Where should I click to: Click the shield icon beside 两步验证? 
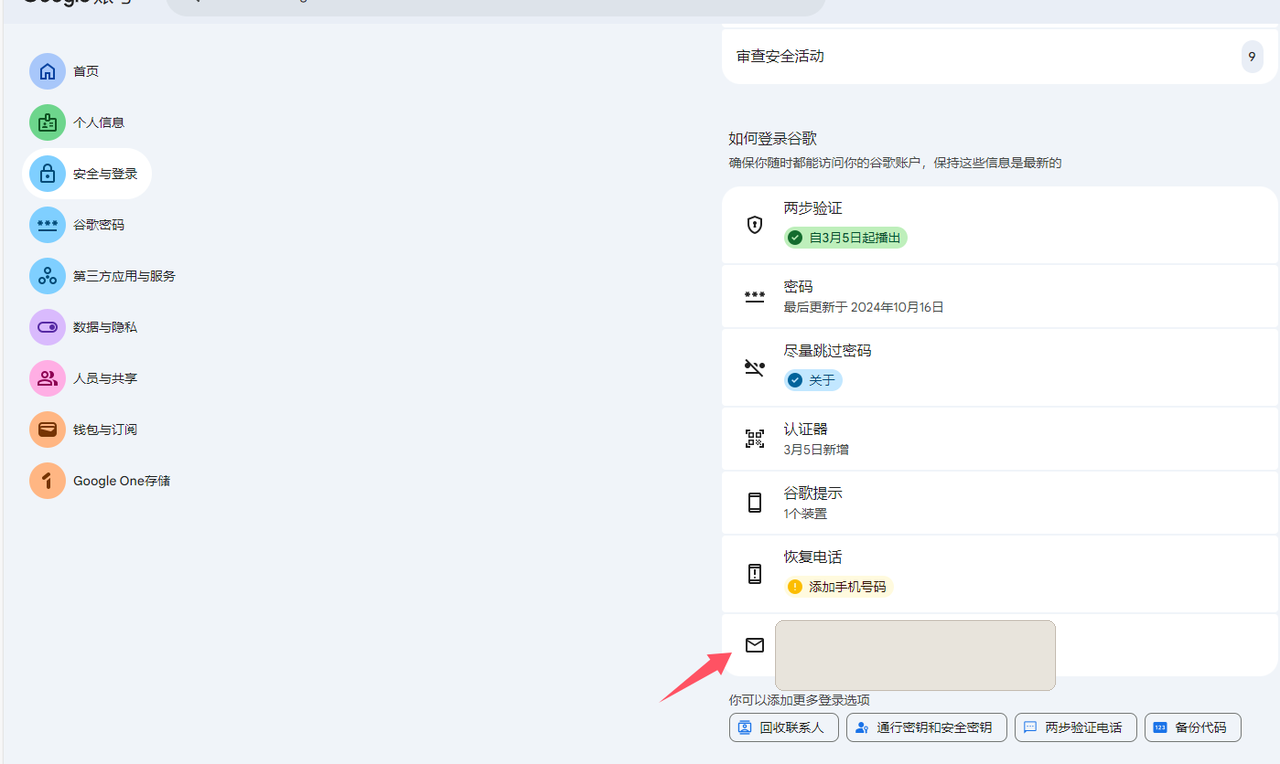pyautogui.click(x=755, y=224)
